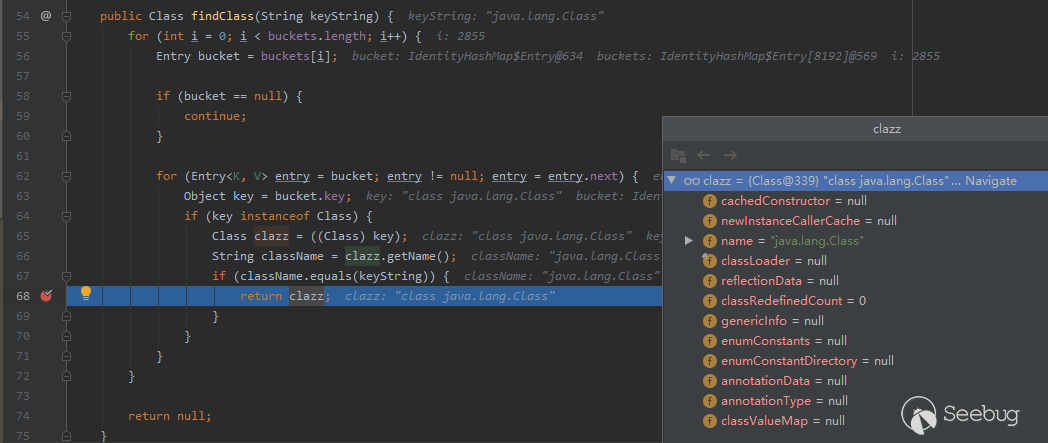Click the clazz variable on line 65
This screenshot has height=443, width=1048.
(271, 237)
